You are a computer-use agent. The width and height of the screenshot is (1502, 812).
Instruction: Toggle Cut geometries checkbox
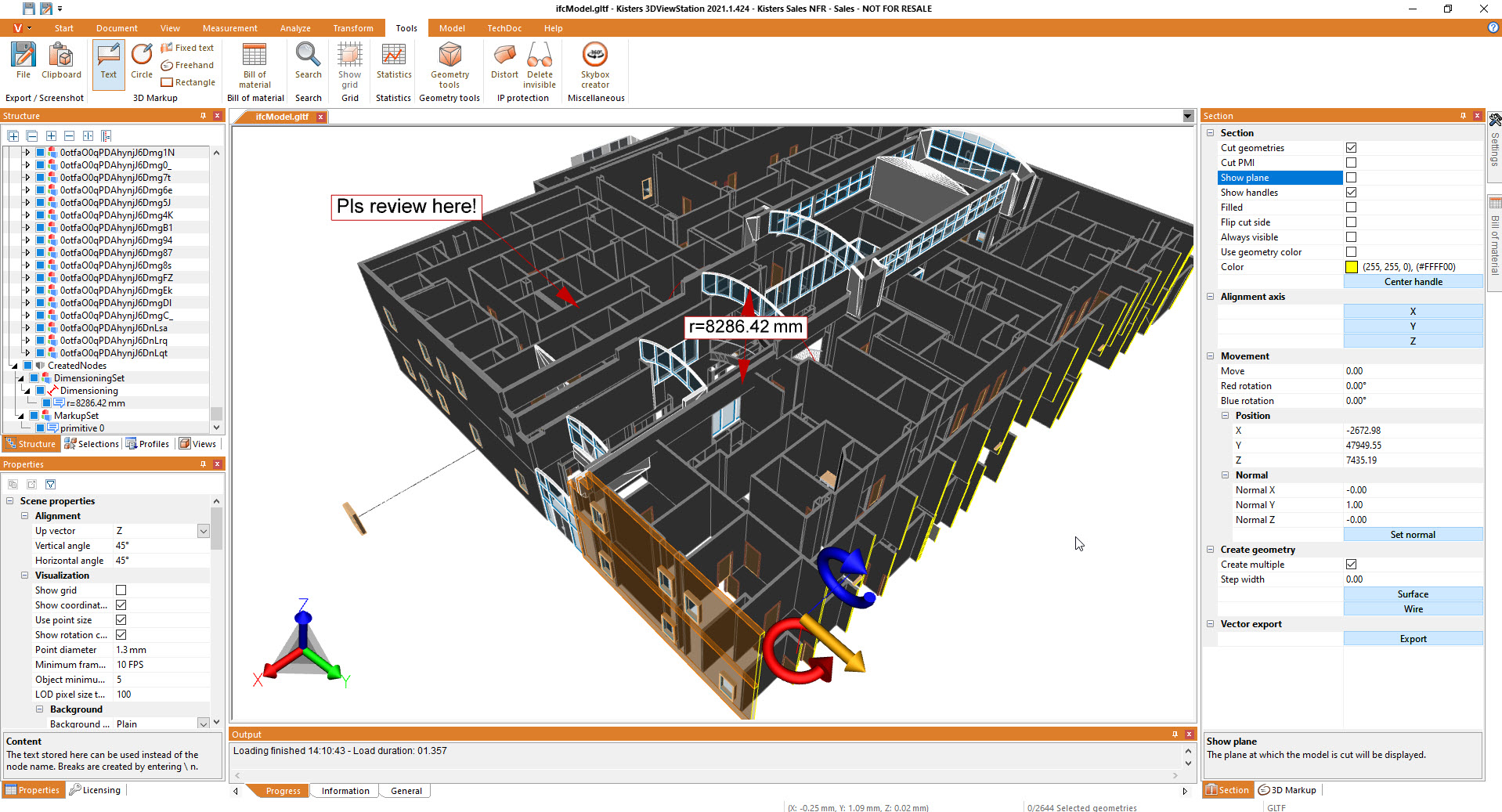(1351, 147)
